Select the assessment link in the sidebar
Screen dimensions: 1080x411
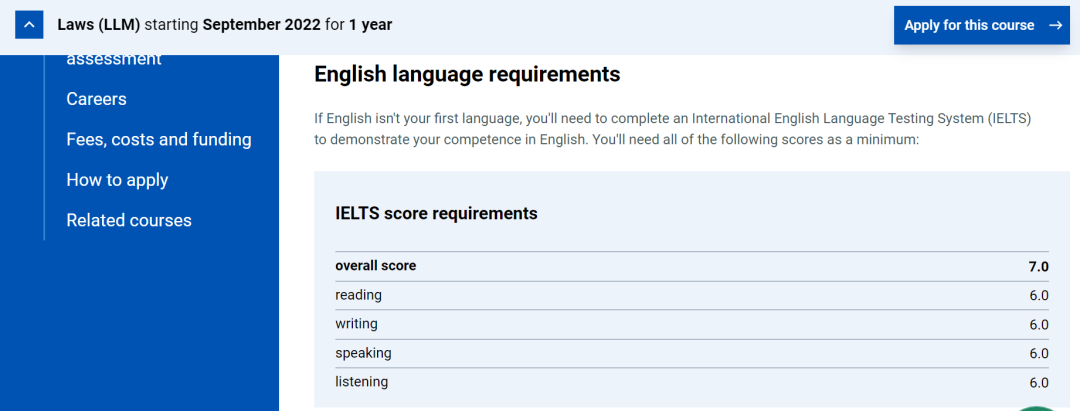[x=113, y=60]
